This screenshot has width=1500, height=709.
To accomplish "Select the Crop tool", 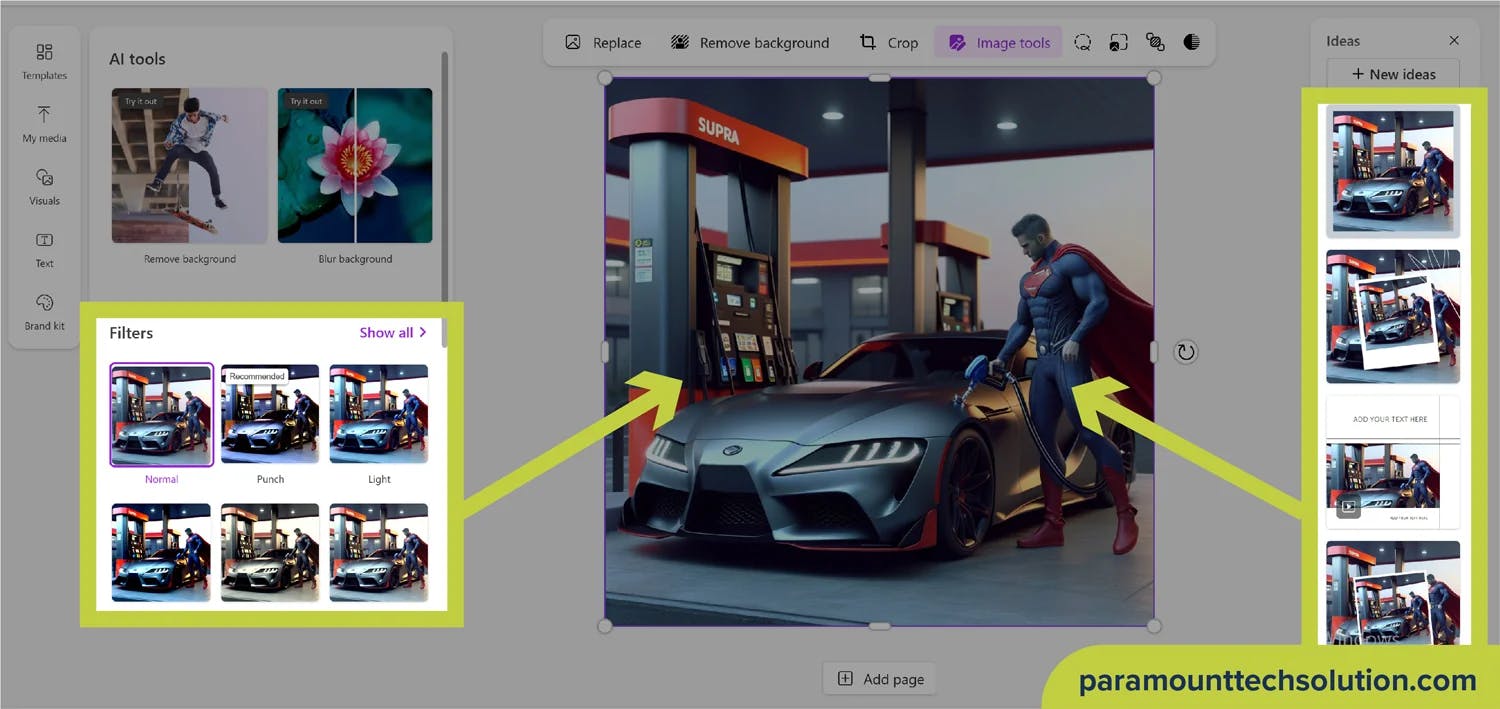I will coord(889,42).
